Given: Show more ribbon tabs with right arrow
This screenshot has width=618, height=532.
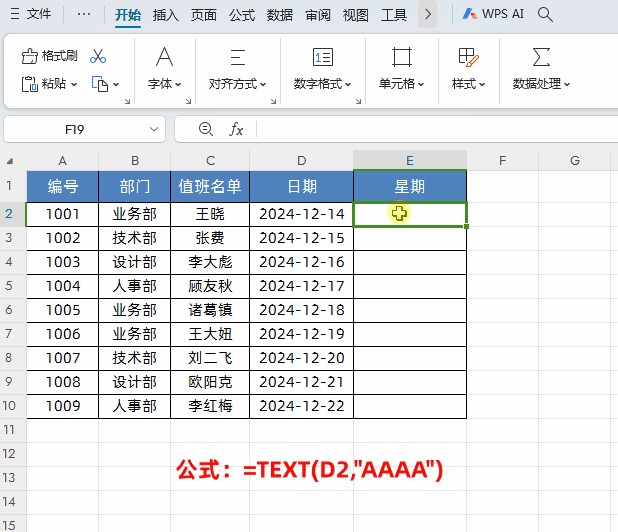Looking at the screenshot, I should point(428,15).
